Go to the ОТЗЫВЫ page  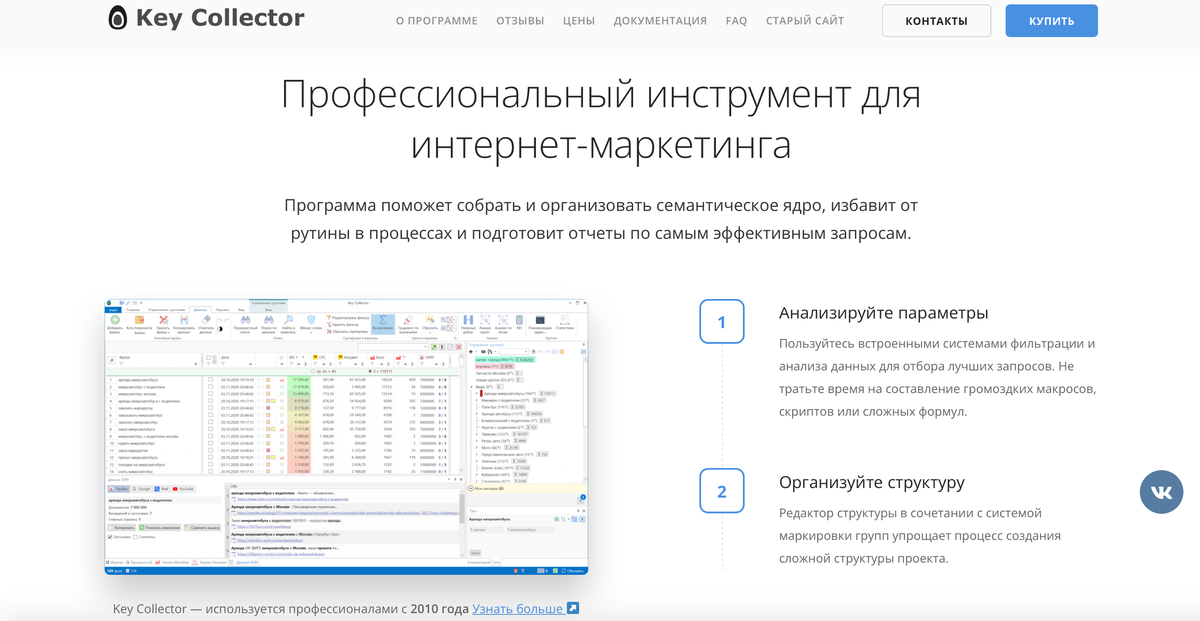(520, 21)
